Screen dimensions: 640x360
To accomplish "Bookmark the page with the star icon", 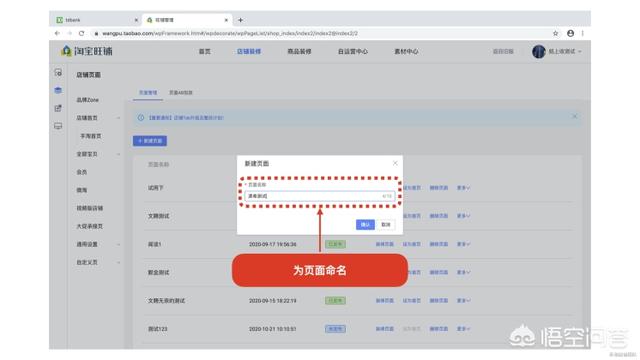I will 556,33.
